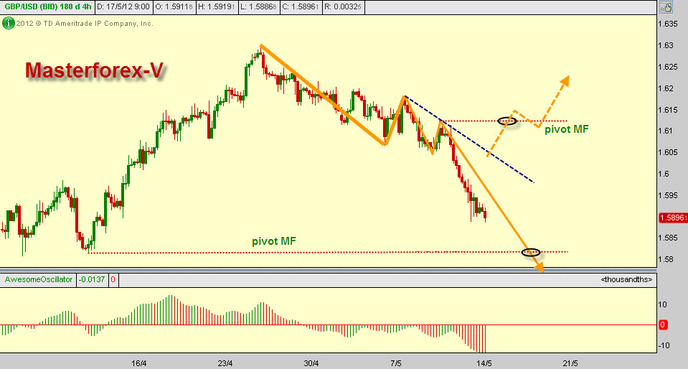Click the red 1.5896 current price tag

point(673,218)
